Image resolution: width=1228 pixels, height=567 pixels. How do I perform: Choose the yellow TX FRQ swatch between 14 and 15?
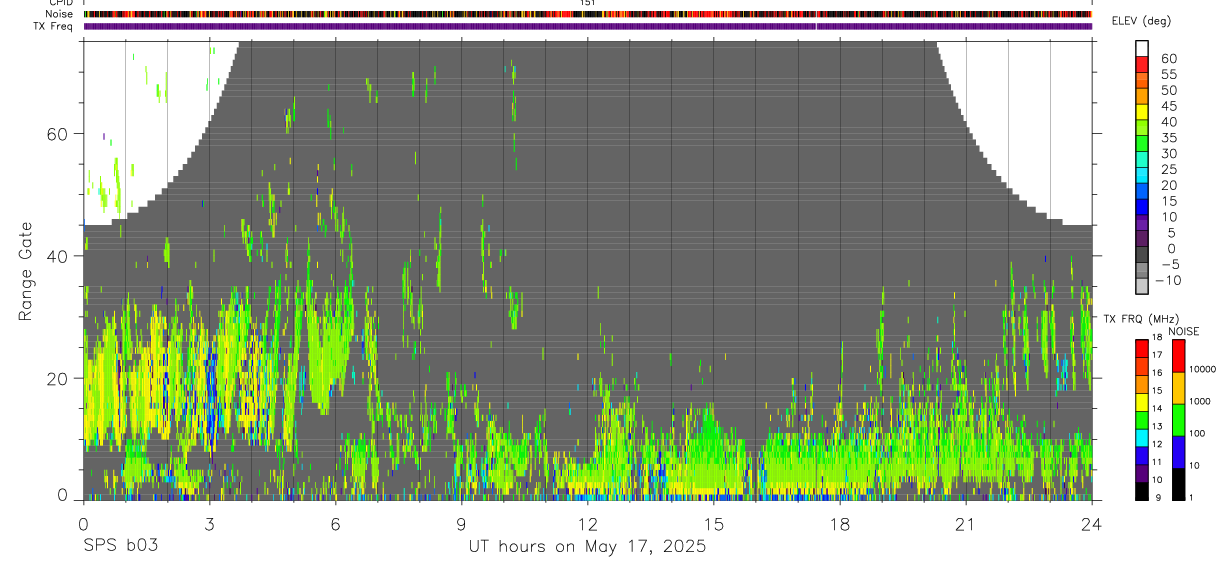1142,401
